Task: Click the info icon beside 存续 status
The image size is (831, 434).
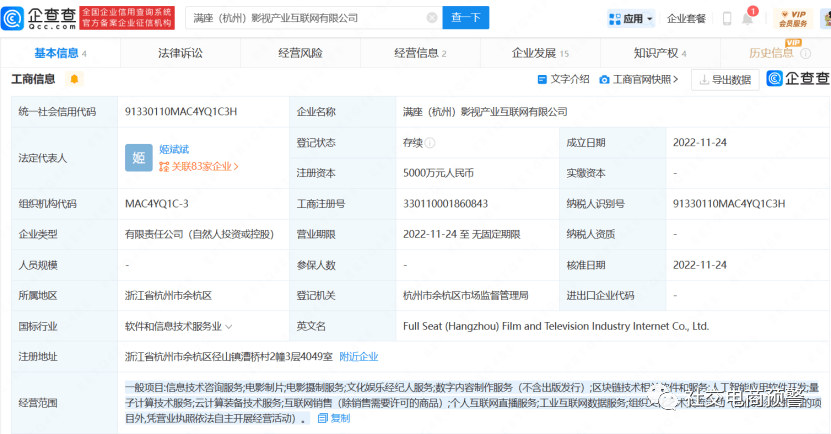Action: pos(430,143)
